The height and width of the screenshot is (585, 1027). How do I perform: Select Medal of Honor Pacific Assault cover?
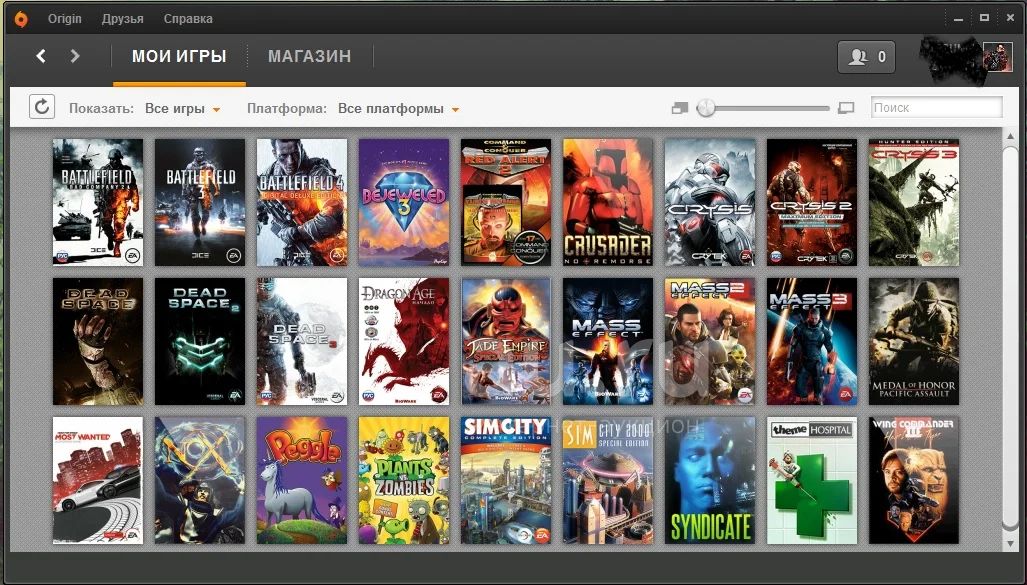point(914,341)
